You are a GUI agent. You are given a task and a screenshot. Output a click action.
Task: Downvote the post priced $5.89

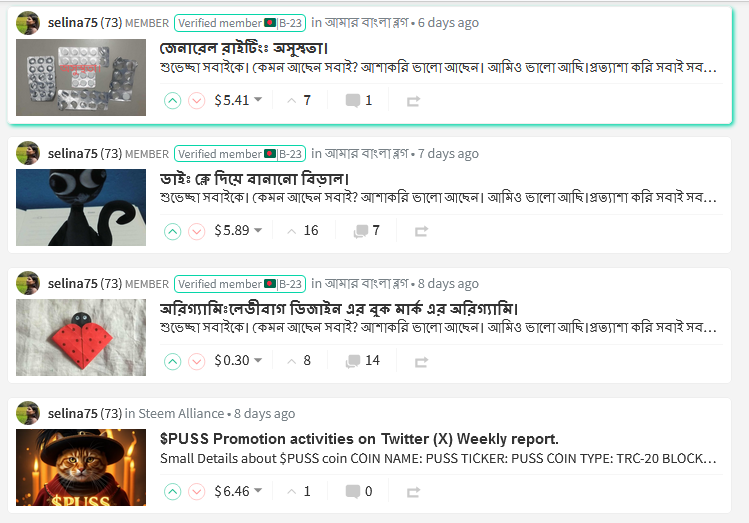(196, 231)
